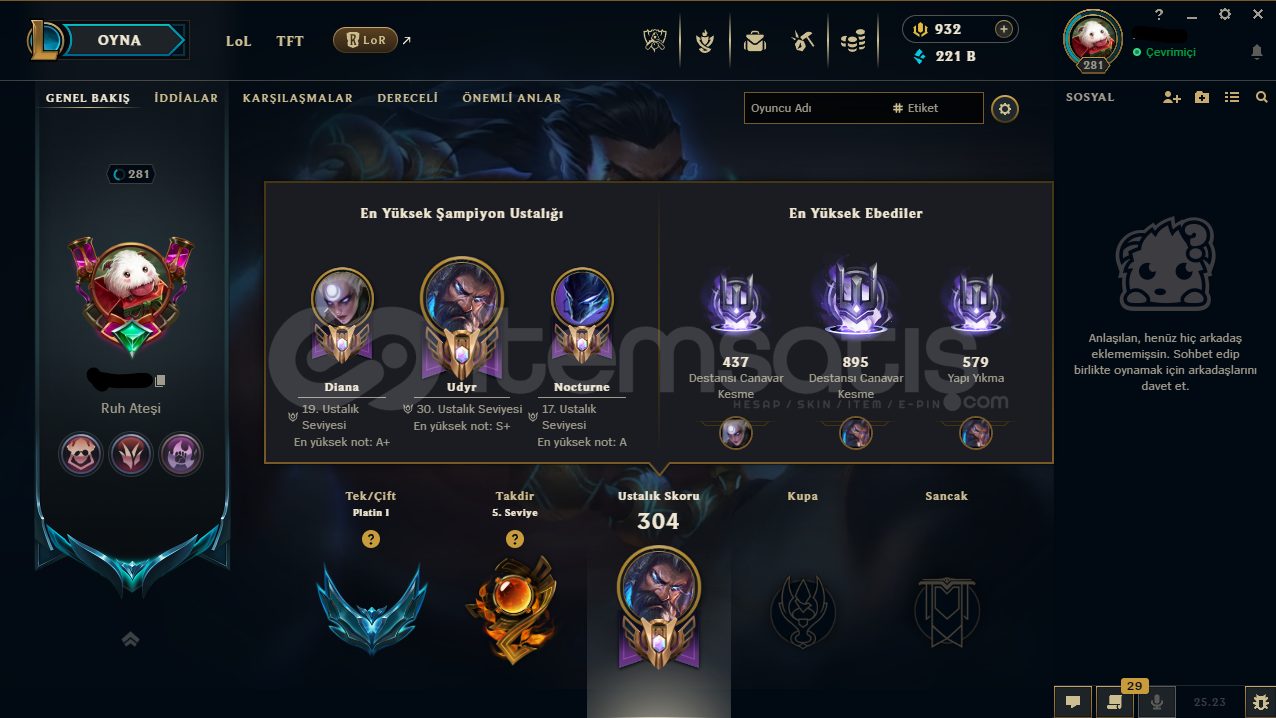Image resolution: width=1276 pixels, height=718 pixels.
Task: Click the add friend icon in Social
Action: (x=1172, y=97)
